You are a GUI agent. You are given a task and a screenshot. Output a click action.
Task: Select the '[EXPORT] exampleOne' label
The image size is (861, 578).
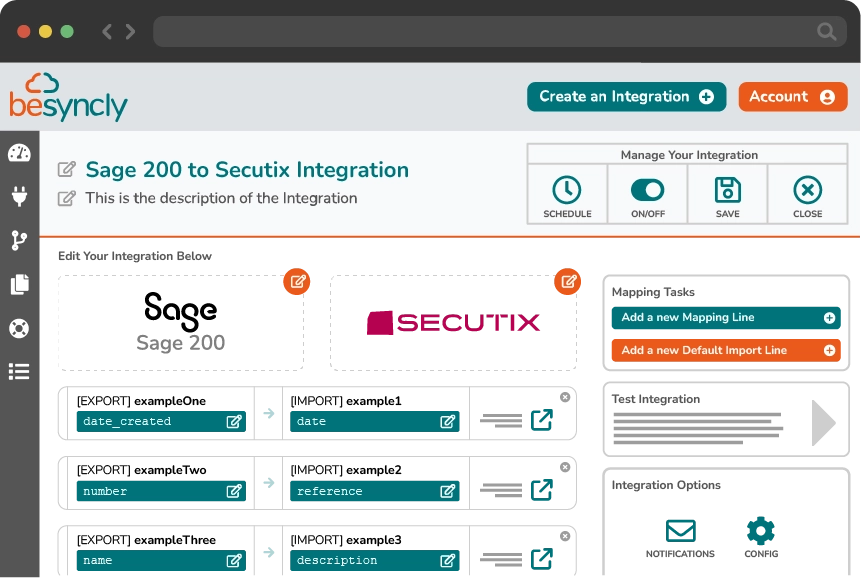(141, 401)
